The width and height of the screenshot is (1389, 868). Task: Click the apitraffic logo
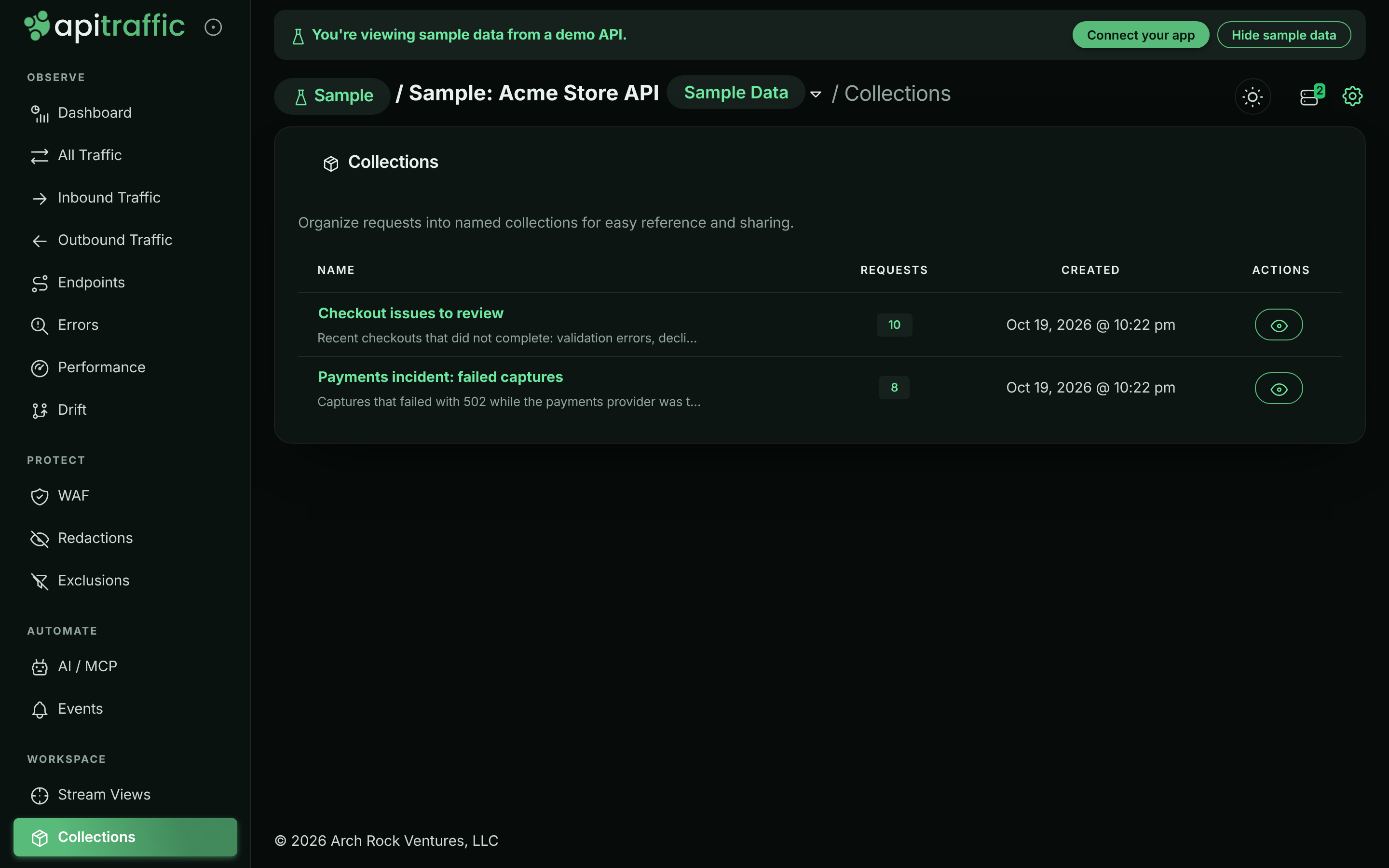105,27
